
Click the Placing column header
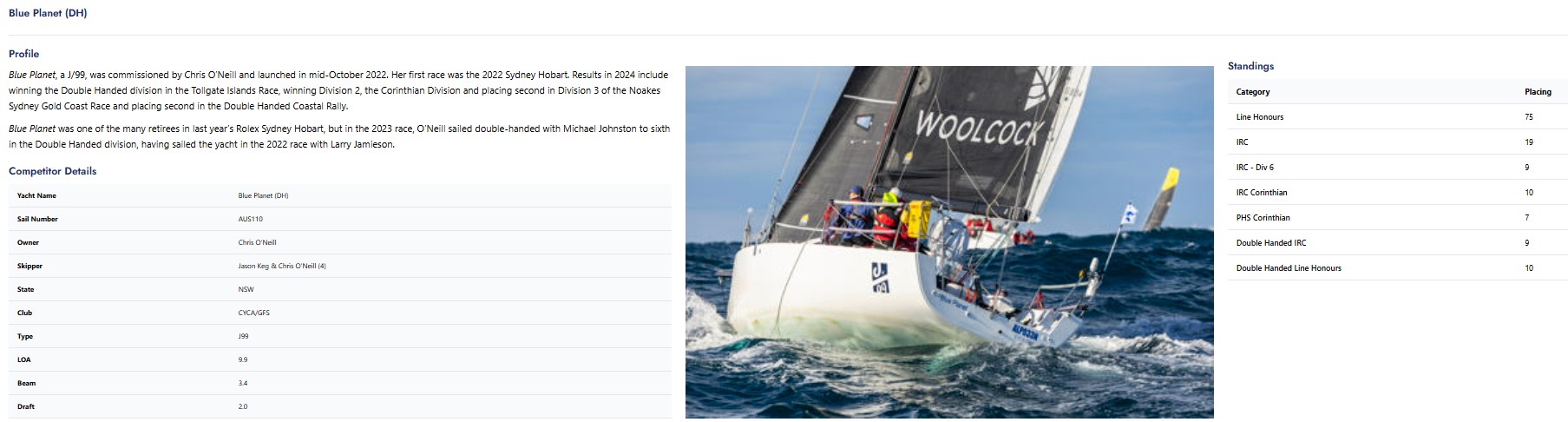click(x=1538, y=91)
